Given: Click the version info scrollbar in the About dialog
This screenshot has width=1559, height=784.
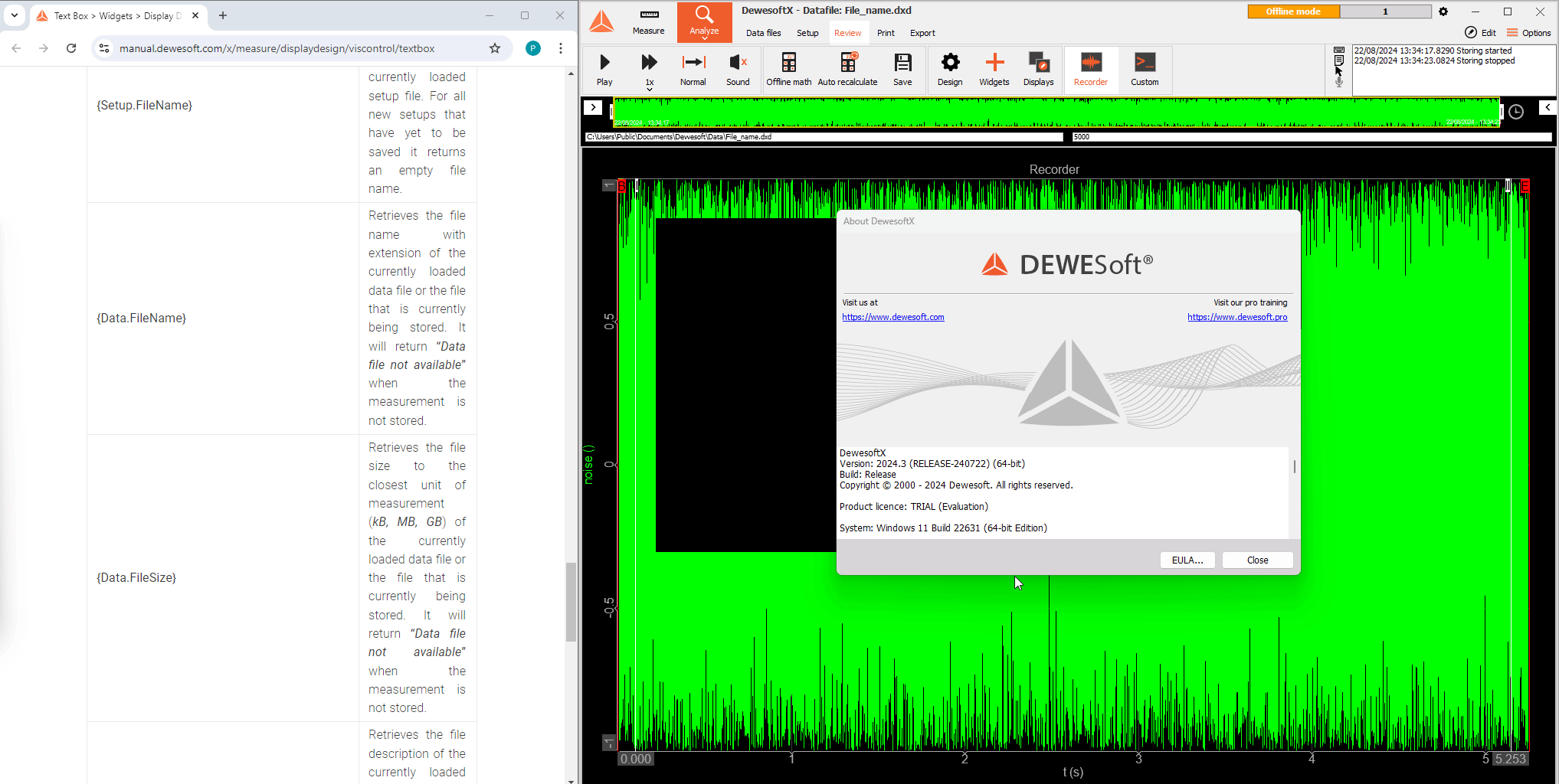Looking at the screenshot, I should [x=1295, y=466].
